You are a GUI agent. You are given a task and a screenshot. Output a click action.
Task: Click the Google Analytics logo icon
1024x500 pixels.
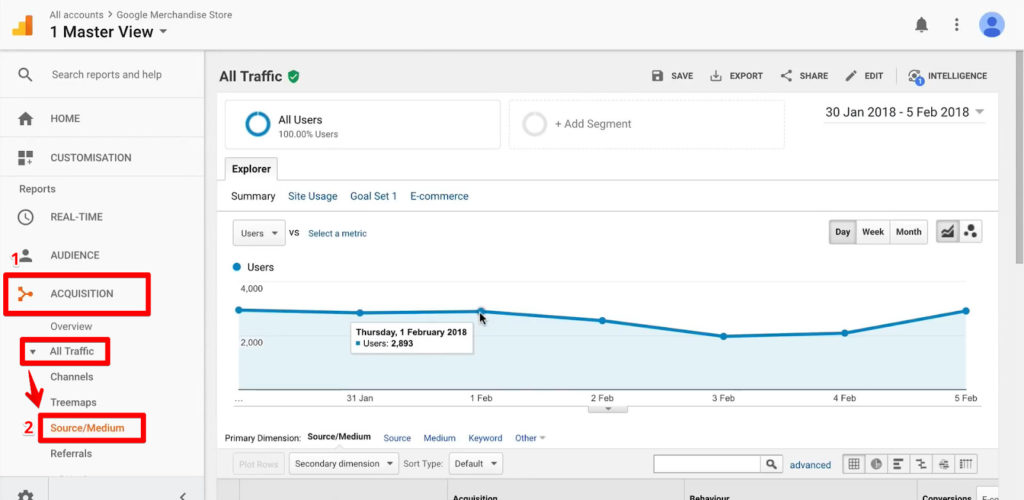tap(23, 25)
